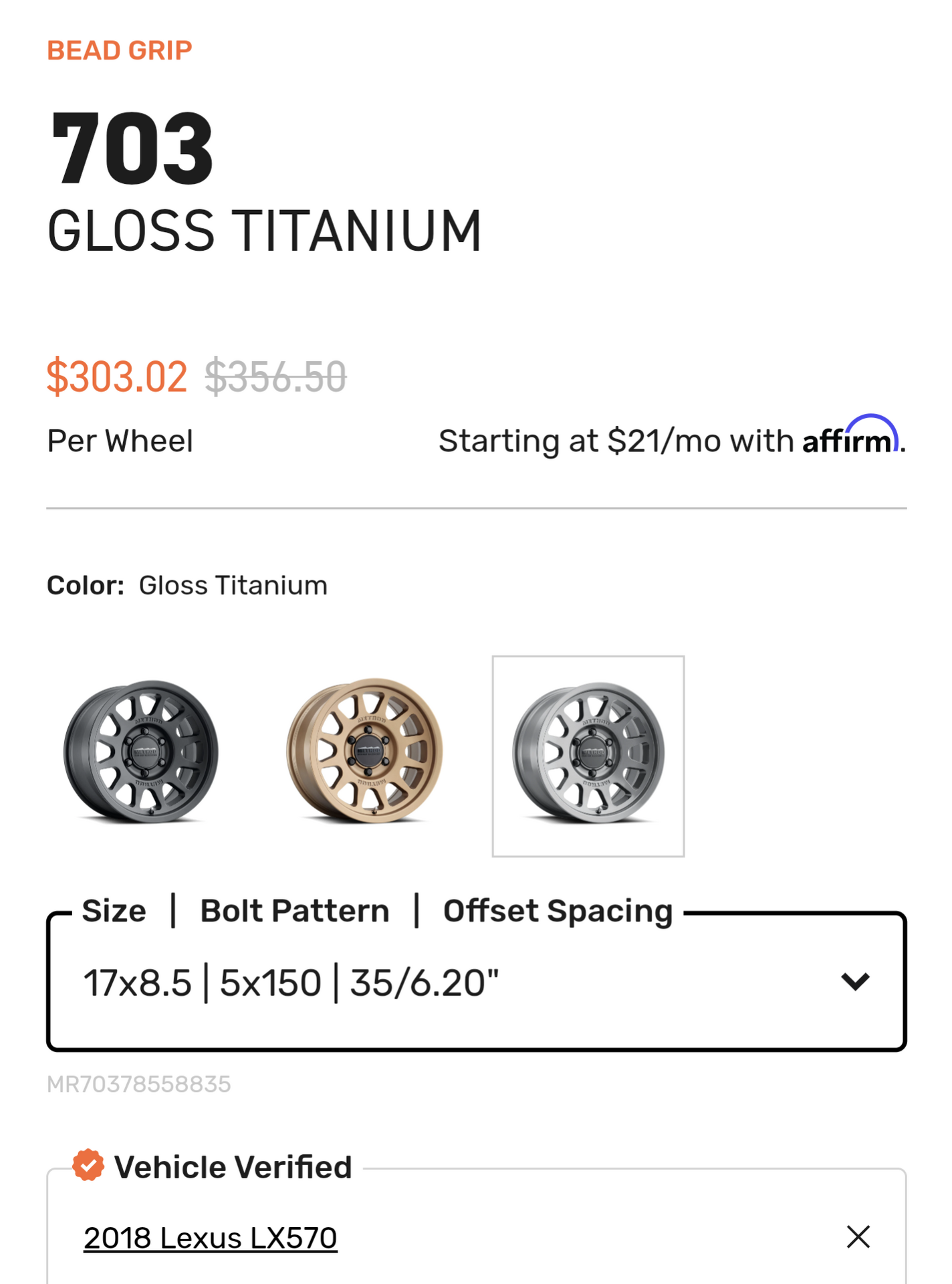This screenshot has width=952, height=1284.
Task: Click the Vehicle Verified checkmark badge
Action: click(x=88, y=1166)
